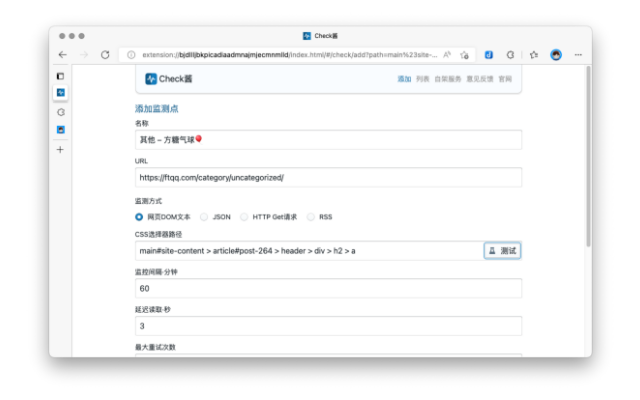The width and height of the screenshot is (640, 400).
Task: Click the 最大重试次数 label
Action: point(155,347)
